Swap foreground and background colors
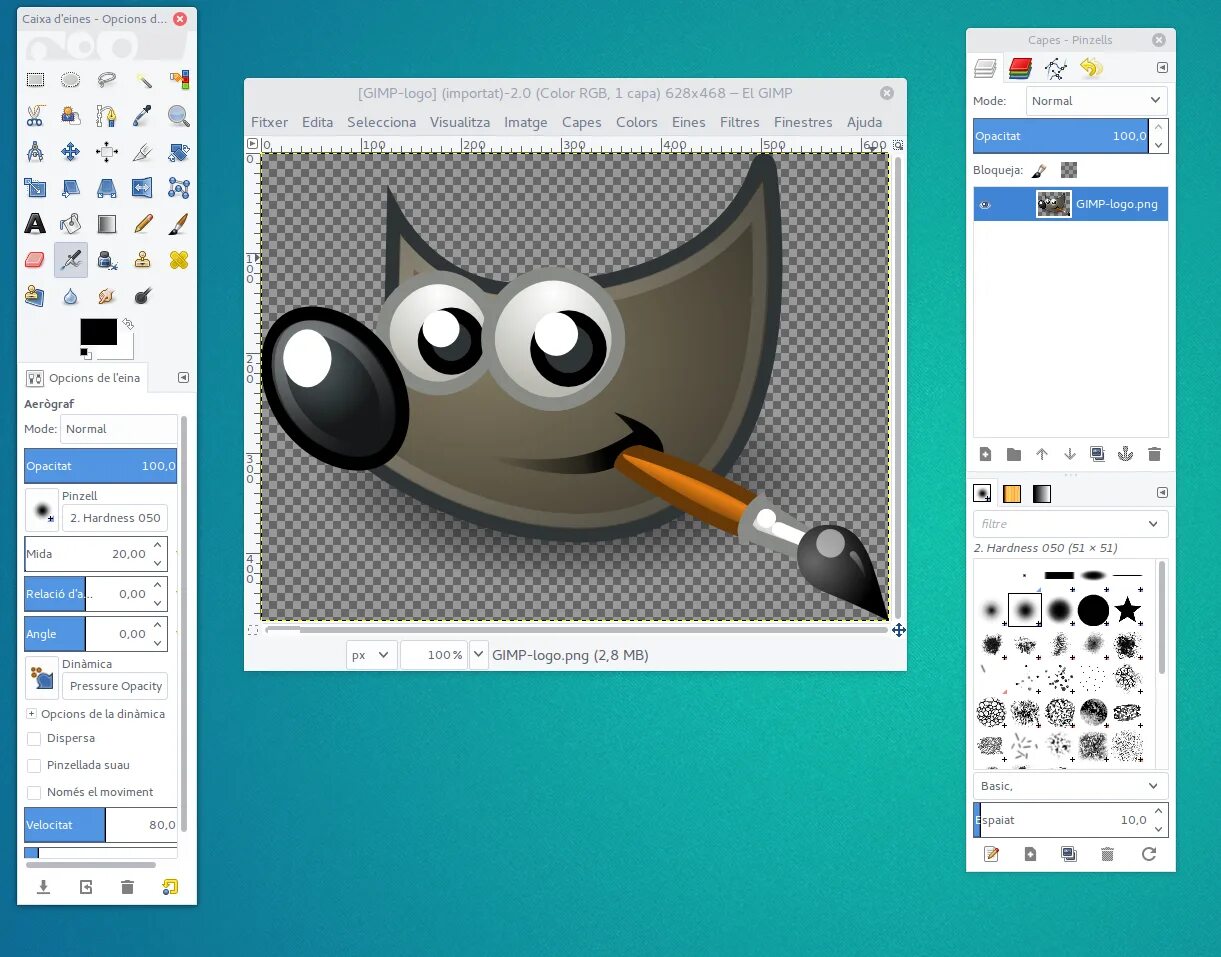 (x=128, y=324)
